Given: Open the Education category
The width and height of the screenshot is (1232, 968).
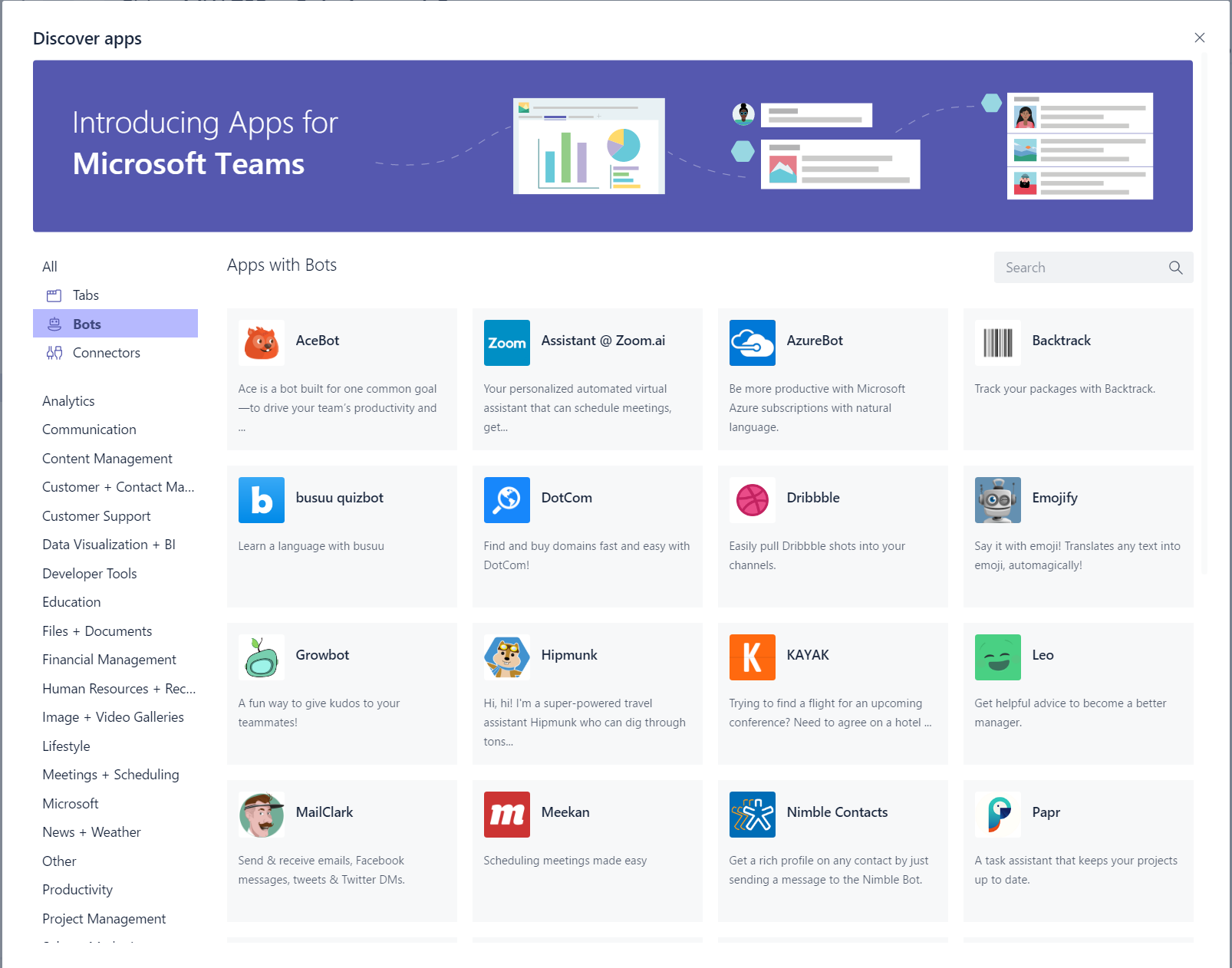Looking at the screenshot, I should point(71,601).
